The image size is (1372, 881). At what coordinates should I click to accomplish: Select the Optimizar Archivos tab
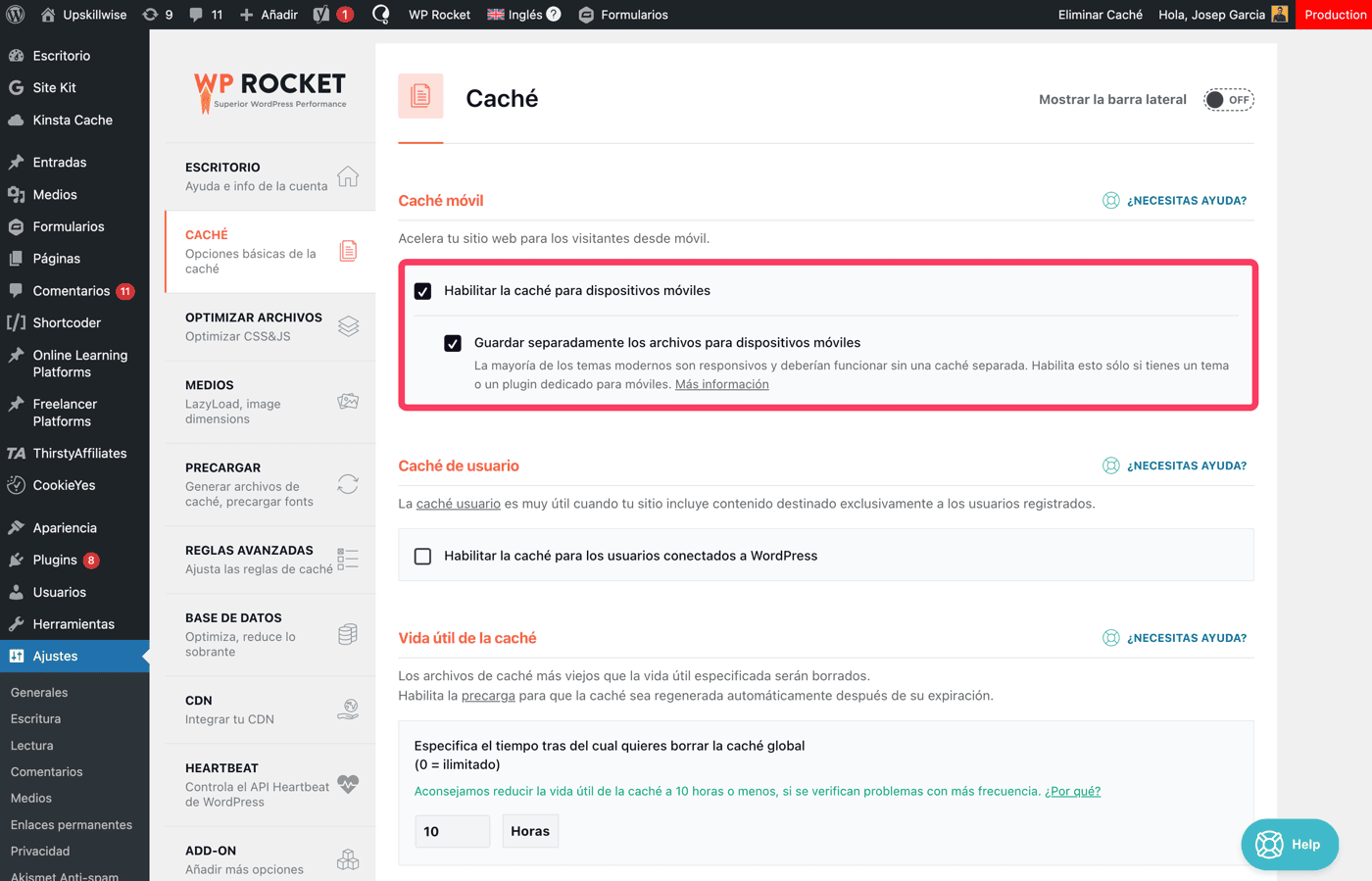(x=270, y=326)
